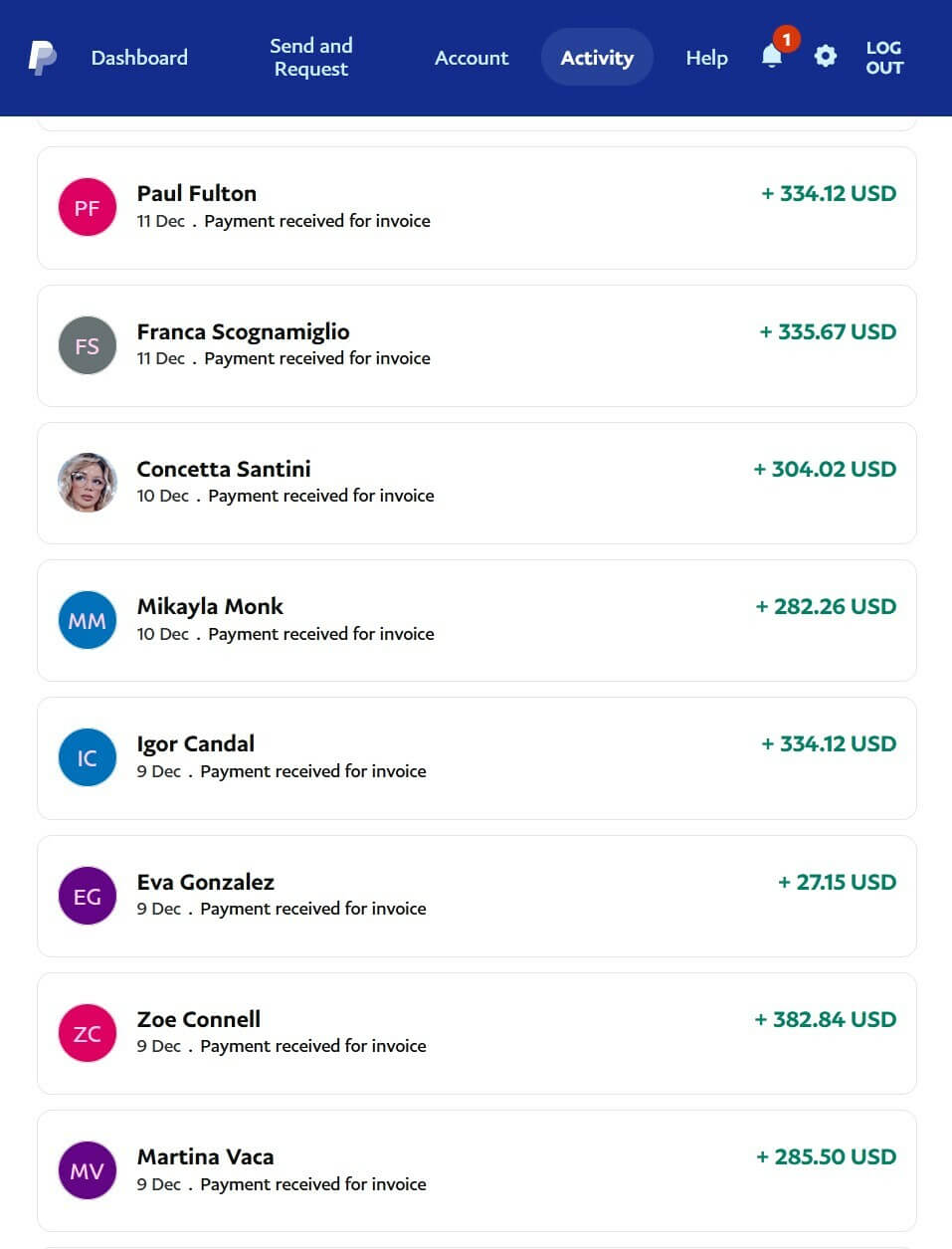Screen dimensions: 952x1249
Task: Open the settings gear icon
Action: pyautogui.click(x=825, y=57)
